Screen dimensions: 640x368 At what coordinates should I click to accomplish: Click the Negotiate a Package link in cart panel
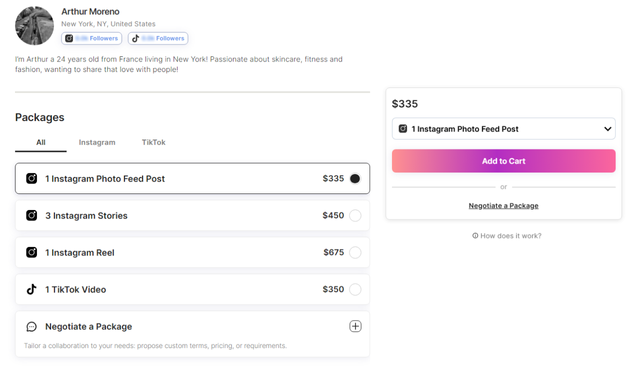[x=503, y=206]
